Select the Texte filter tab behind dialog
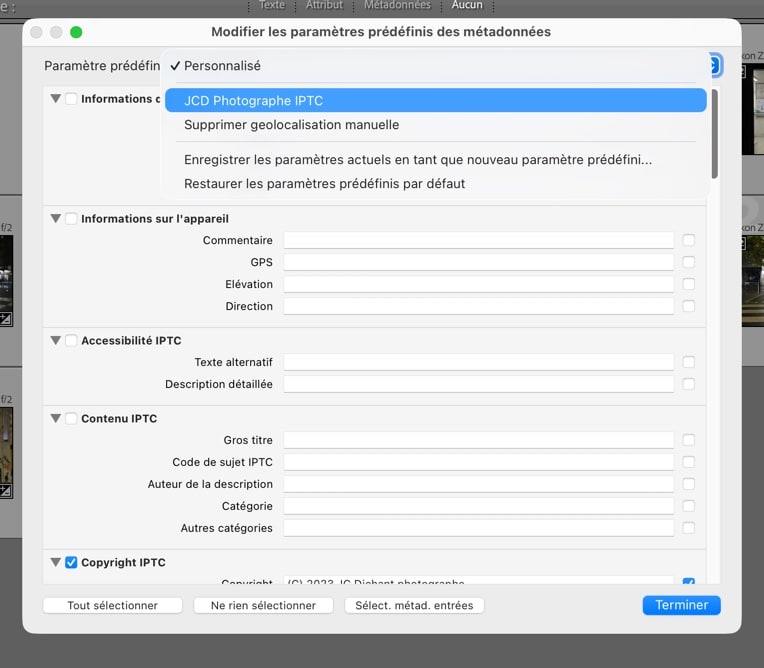 (272, 5)
